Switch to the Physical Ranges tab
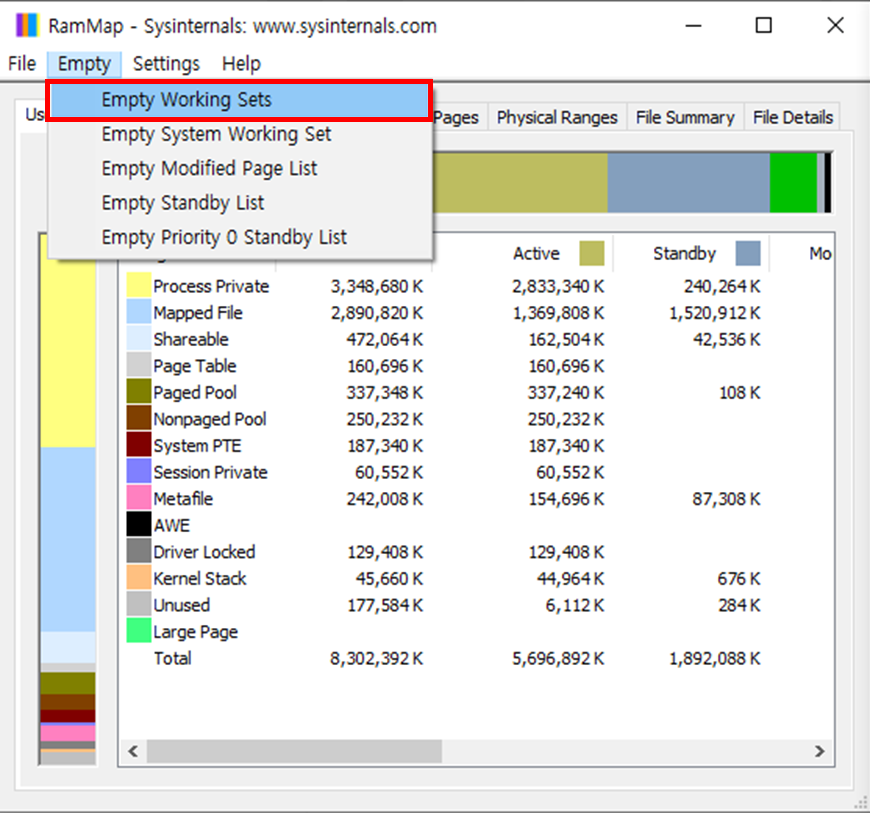Image resolution: width=870 pixels, height=813 pixels. [557, 118]
